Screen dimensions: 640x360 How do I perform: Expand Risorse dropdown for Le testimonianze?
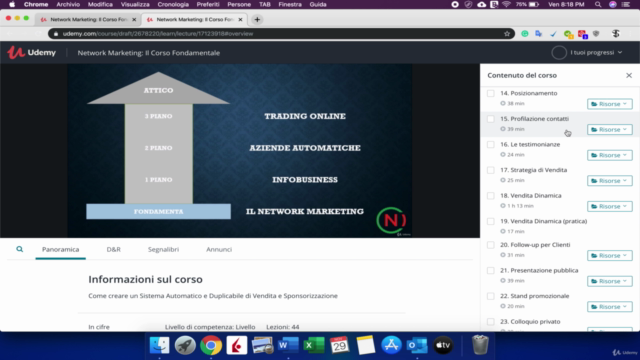point(609,155)
